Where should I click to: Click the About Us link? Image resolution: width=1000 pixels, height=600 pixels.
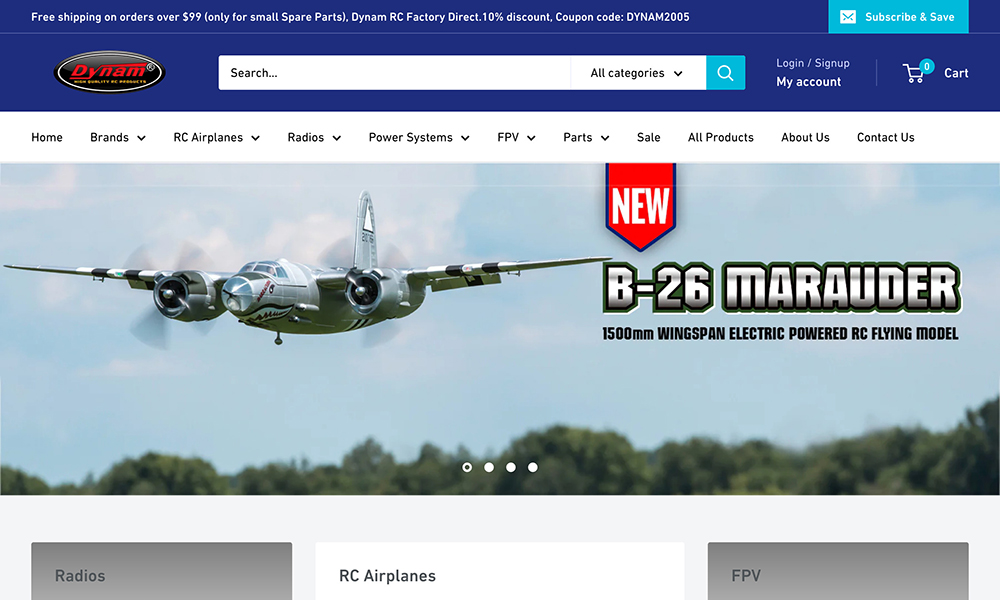click(x=805, y=137)
